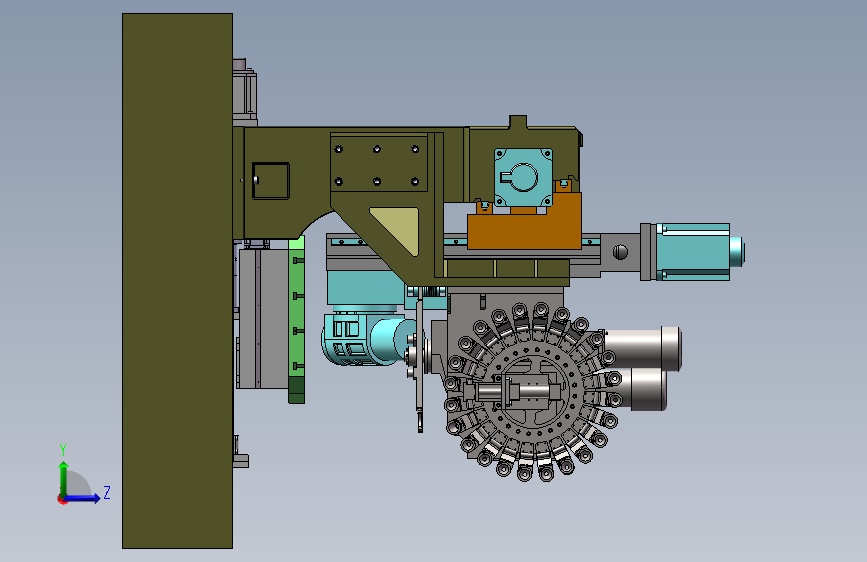
Task: Select the six-bolt cover plate on the arm
Action: 379,163
